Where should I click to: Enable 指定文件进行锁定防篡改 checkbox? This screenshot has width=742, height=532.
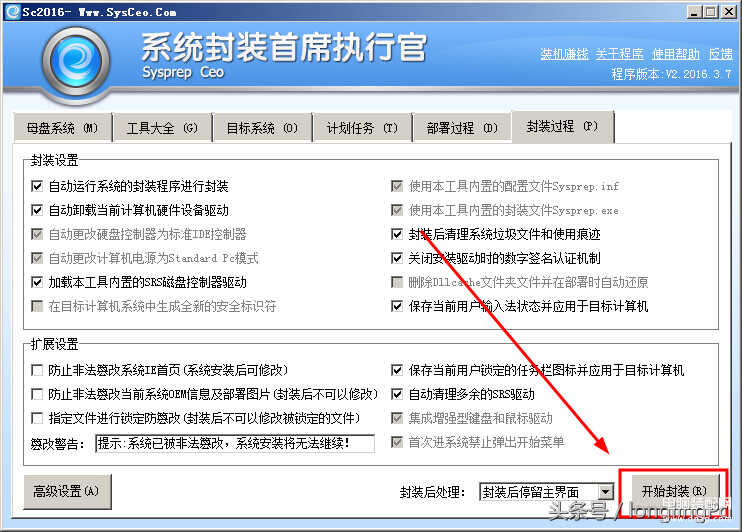pos(36,418)
